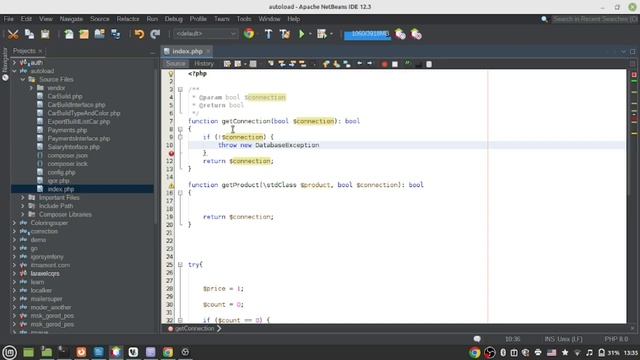Open the Tools menu
The image size is (640, 360).
[244, 19]
